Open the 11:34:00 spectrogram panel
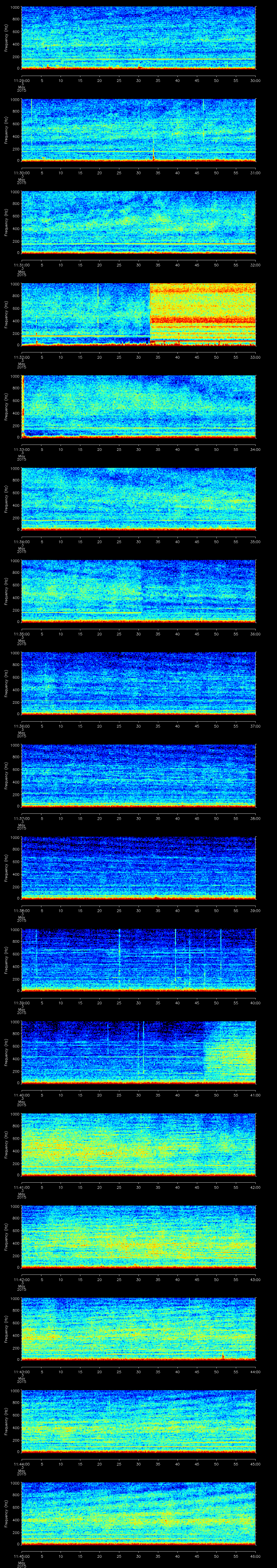The height and width of the screenshot is (1568, 277). pyautogui.click(x=139, y=499)
